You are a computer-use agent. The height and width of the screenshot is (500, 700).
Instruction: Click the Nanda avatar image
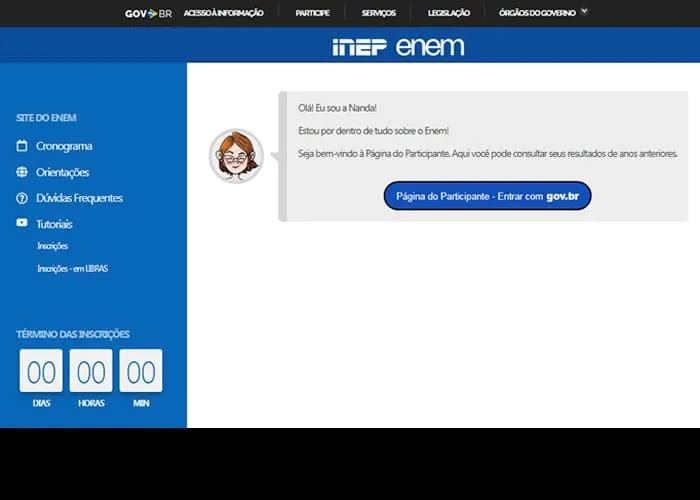click(x=236, y=156)
